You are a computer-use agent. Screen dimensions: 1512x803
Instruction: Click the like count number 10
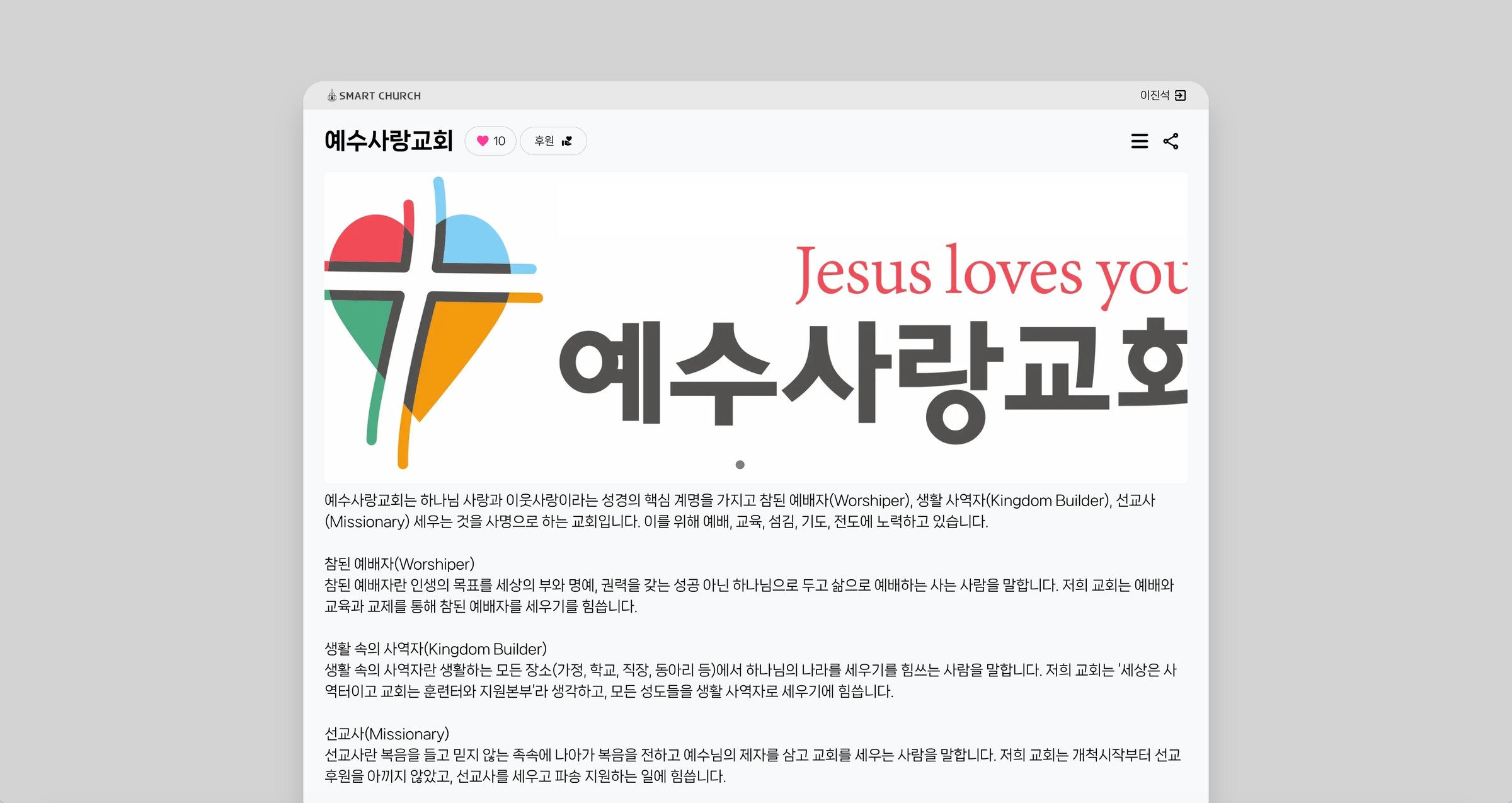point(500,141)
